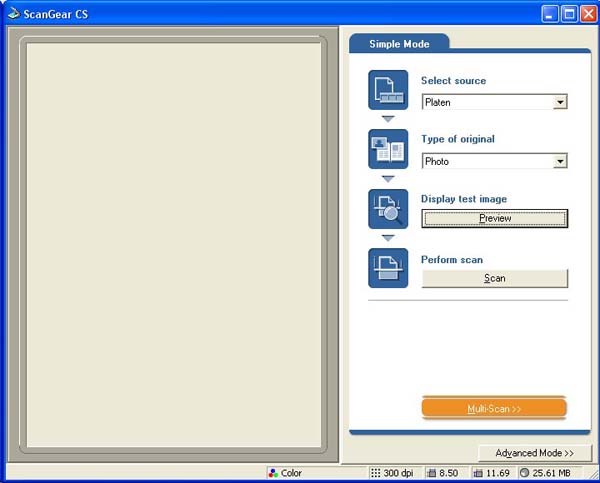Click inside the empty preview area
The height and width of the screenshot is (483, 600).
pyautogui.click(x=174, y=245)
